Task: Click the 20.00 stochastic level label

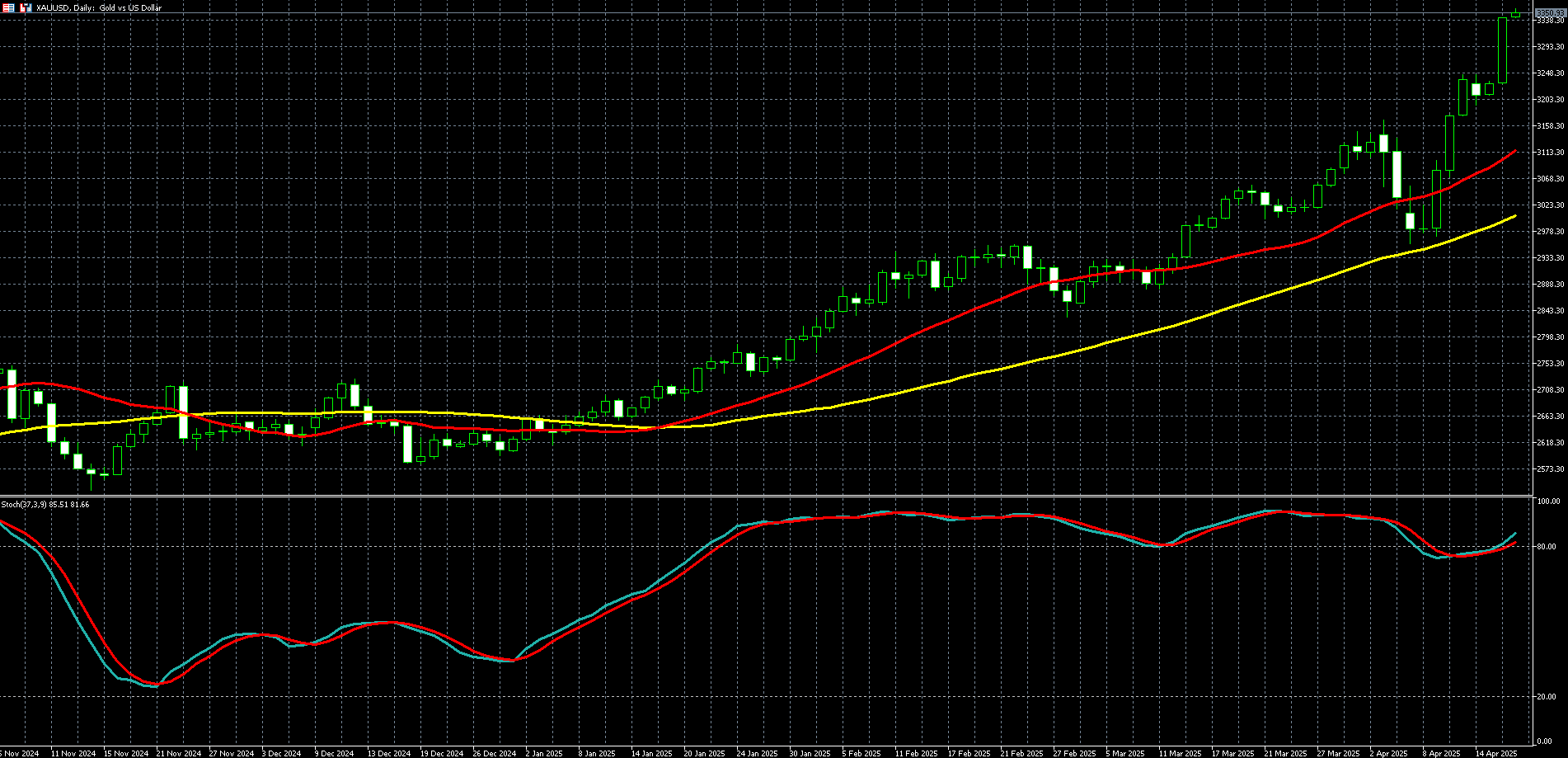Action: click(1548, 697)
